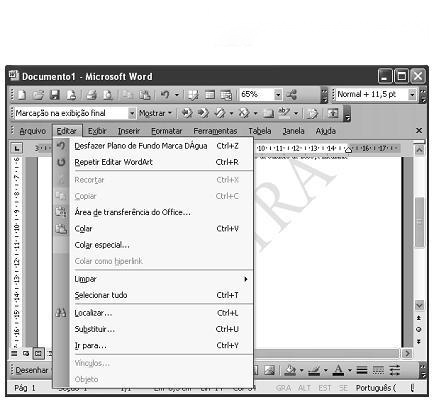Click the Font color A icon
This screenshot has width=434, height=406.
pos(339,370)
